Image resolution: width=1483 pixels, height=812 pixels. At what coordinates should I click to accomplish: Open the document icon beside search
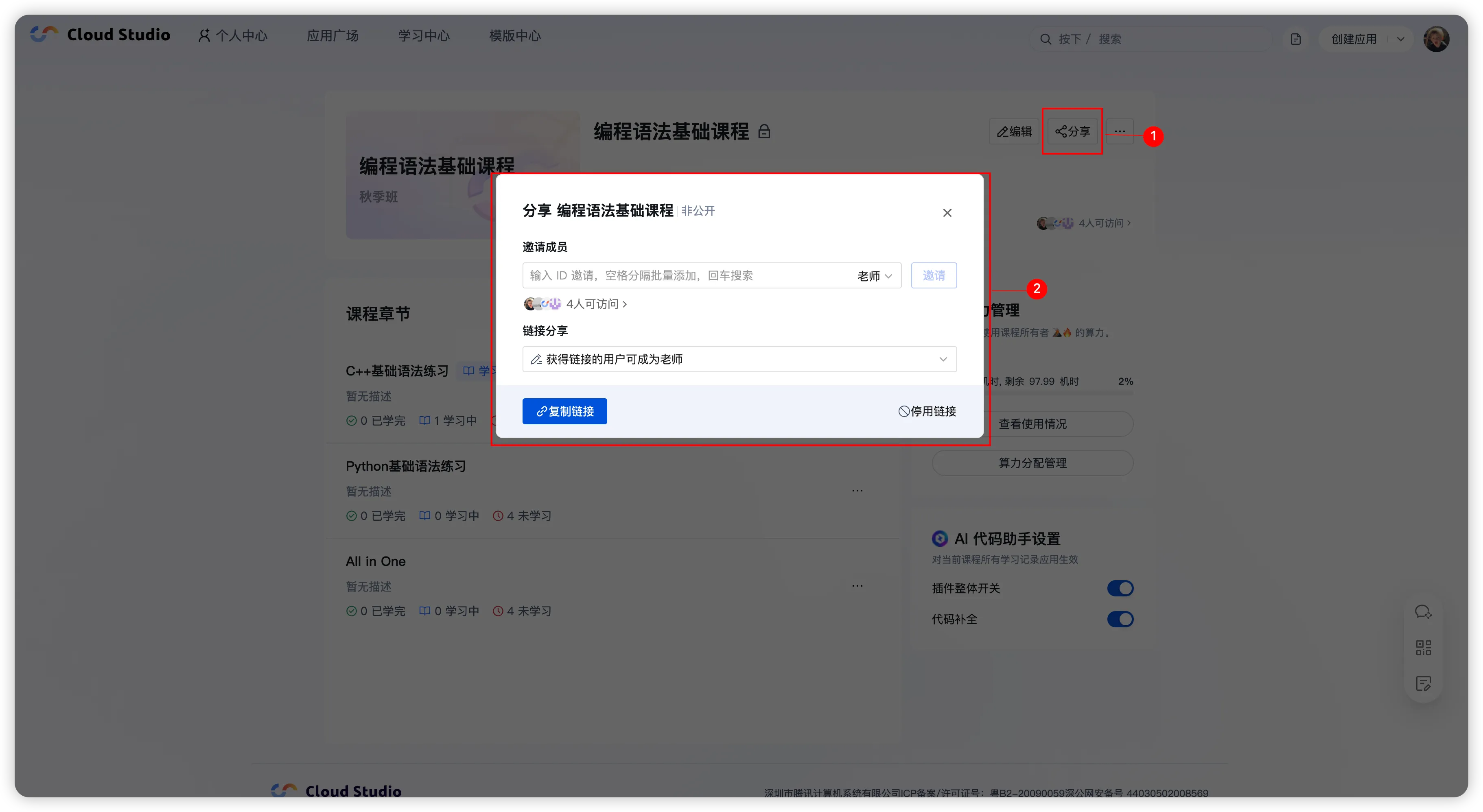pos(1295,39)
